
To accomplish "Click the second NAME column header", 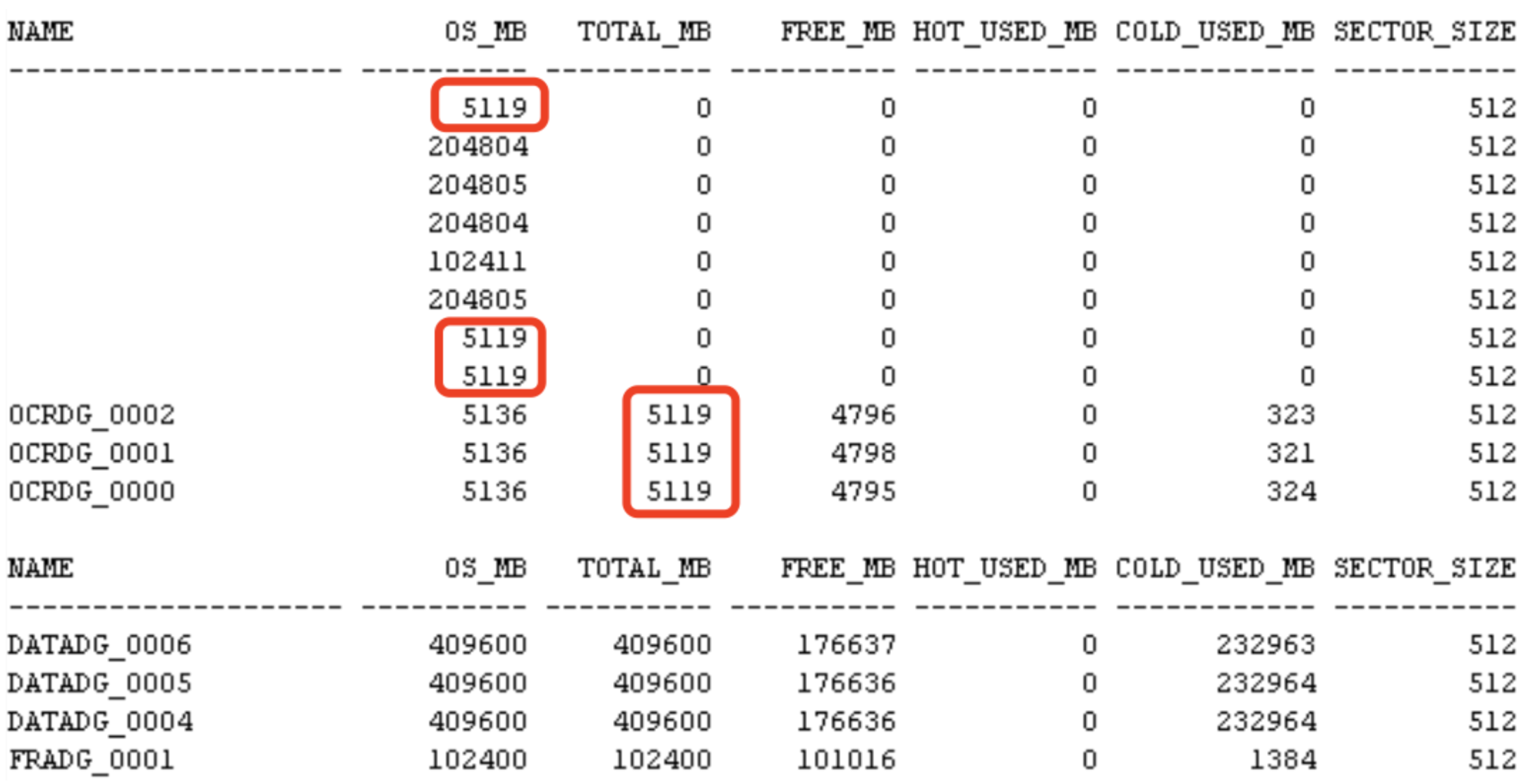I will [x=41, y=568].
